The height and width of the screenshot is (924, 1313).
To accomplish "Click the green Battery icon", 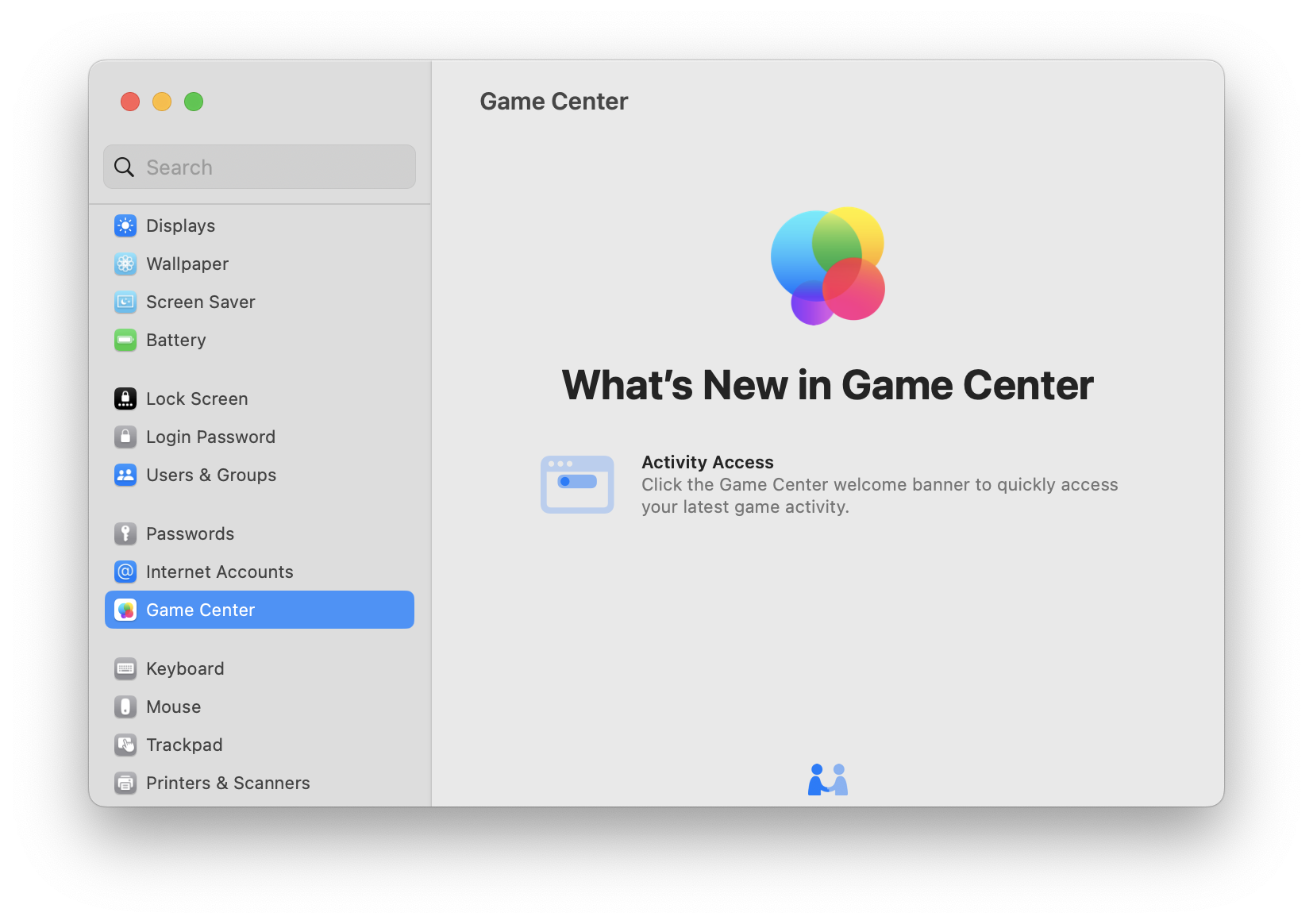I will (125, 341).
